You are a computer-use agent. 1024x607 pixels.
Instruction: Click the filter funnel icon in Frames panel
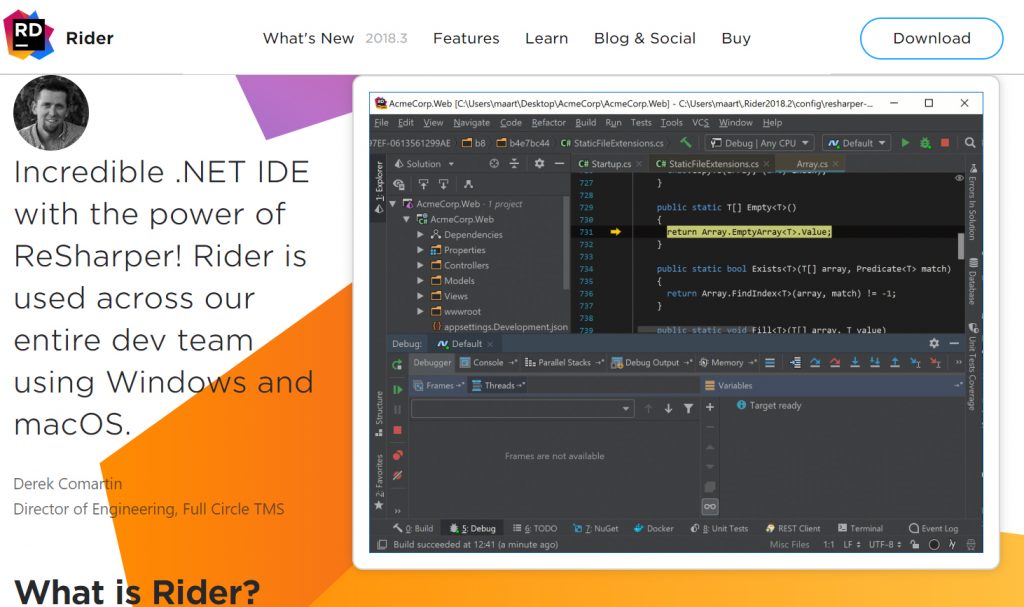[688, 408]
